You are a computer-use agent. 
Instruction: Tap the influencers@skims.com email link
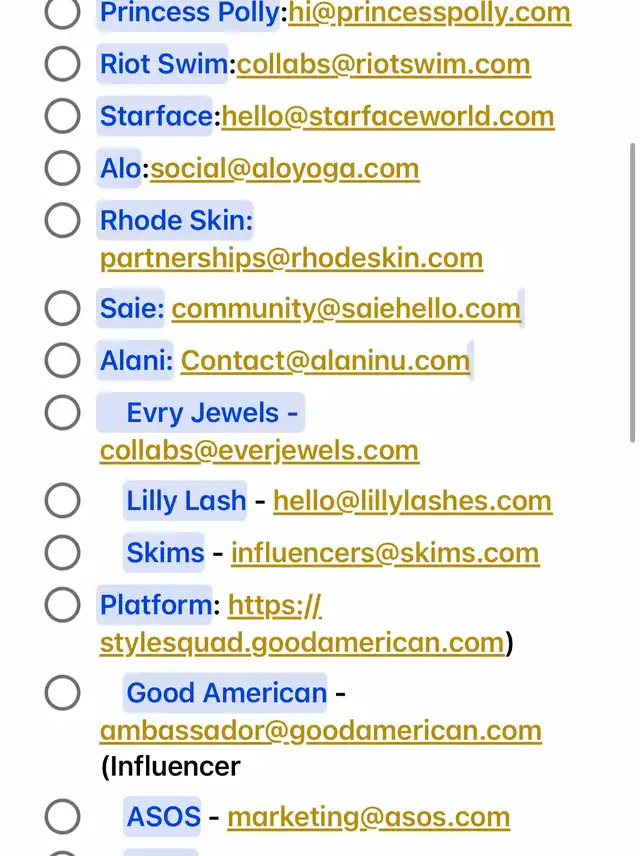click(385, 552)
